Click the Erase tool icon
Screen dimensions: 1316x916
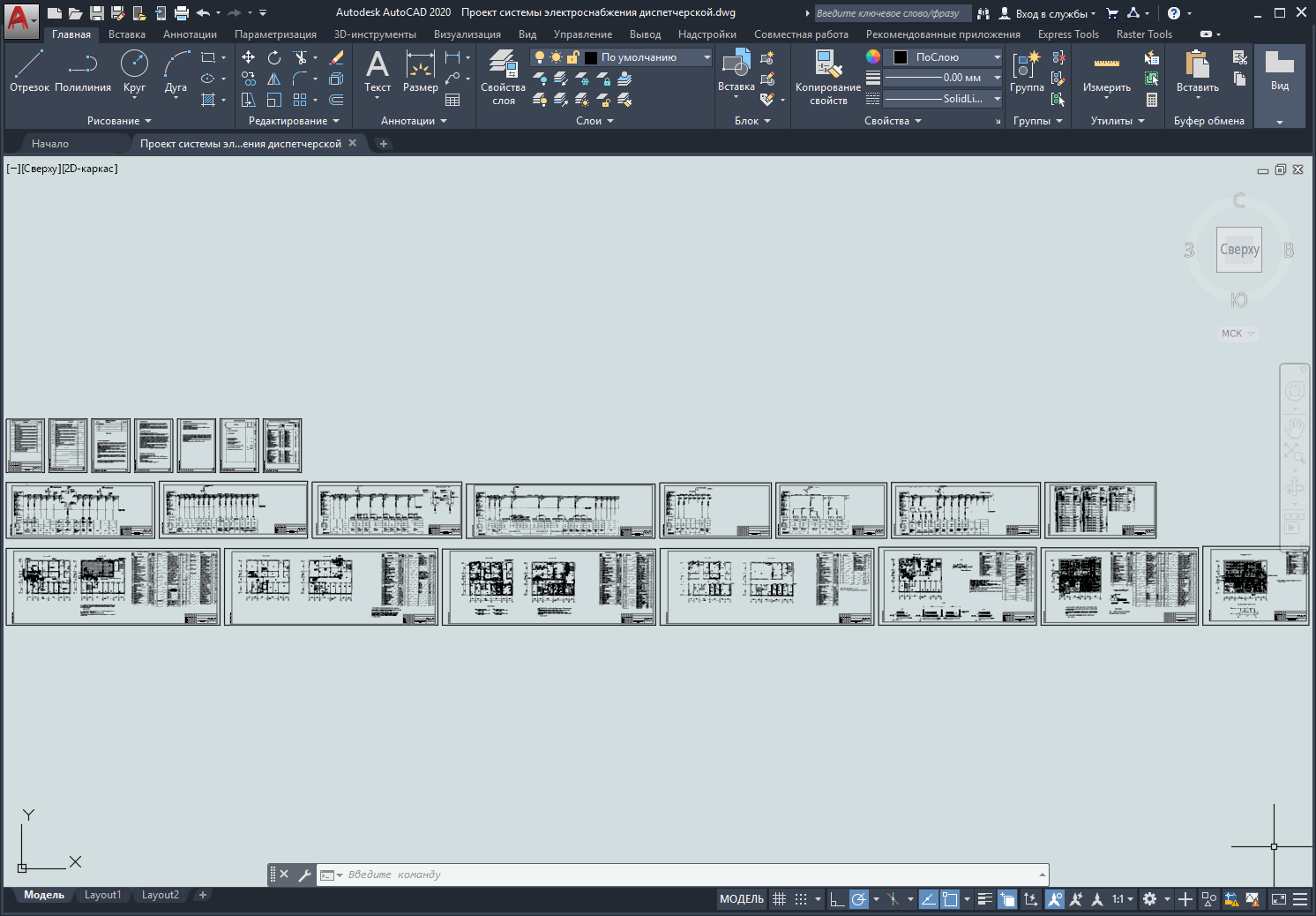click(336, 57)
